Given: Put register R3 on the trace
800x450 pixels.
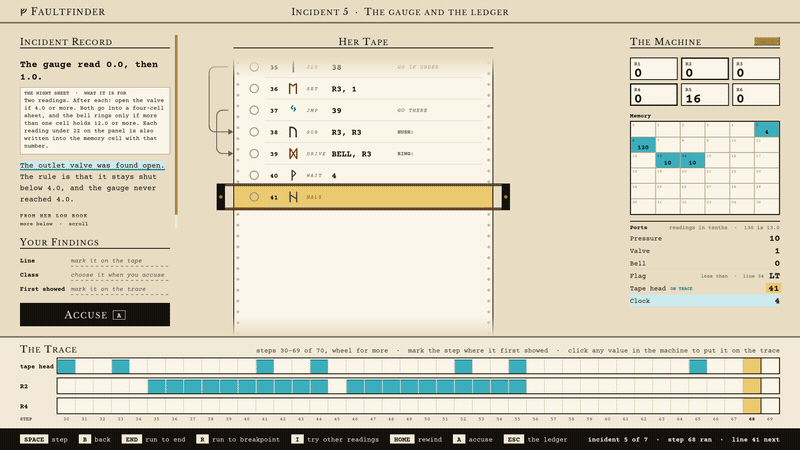Looking at the screenshot, I should coord(756,69).
